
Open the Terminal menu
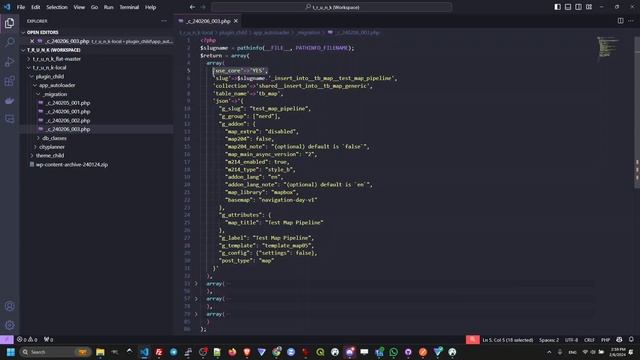pos(129,7)
